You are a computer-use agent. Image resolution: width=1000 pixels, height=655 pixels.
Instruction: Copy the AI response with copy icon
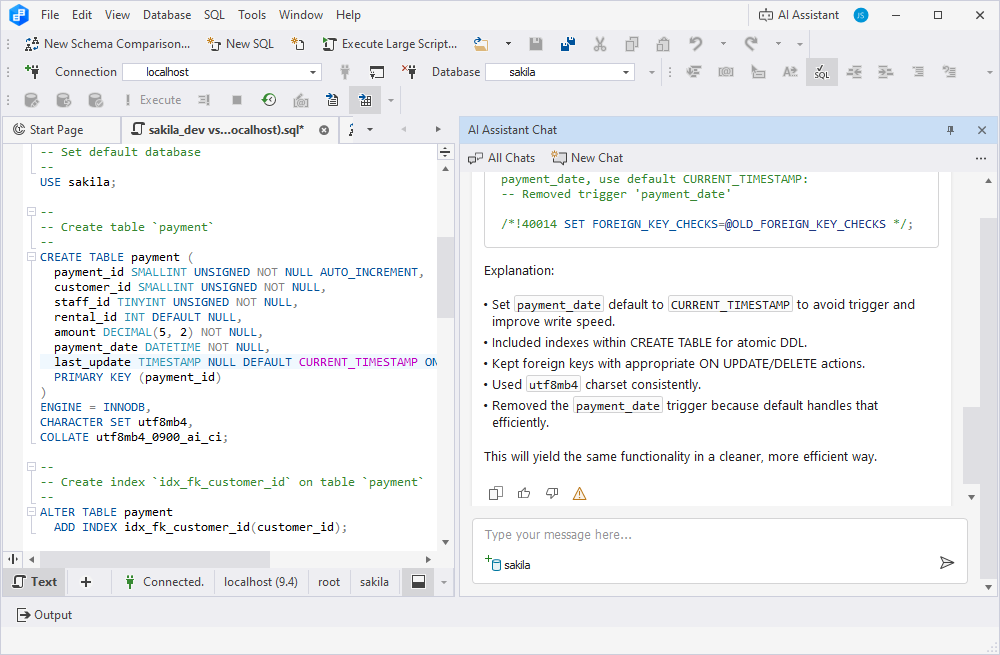(496, 493)
